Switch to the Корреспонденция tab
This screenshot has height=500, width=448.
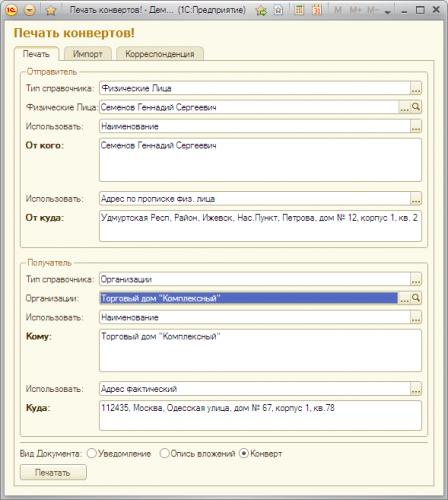160,54
